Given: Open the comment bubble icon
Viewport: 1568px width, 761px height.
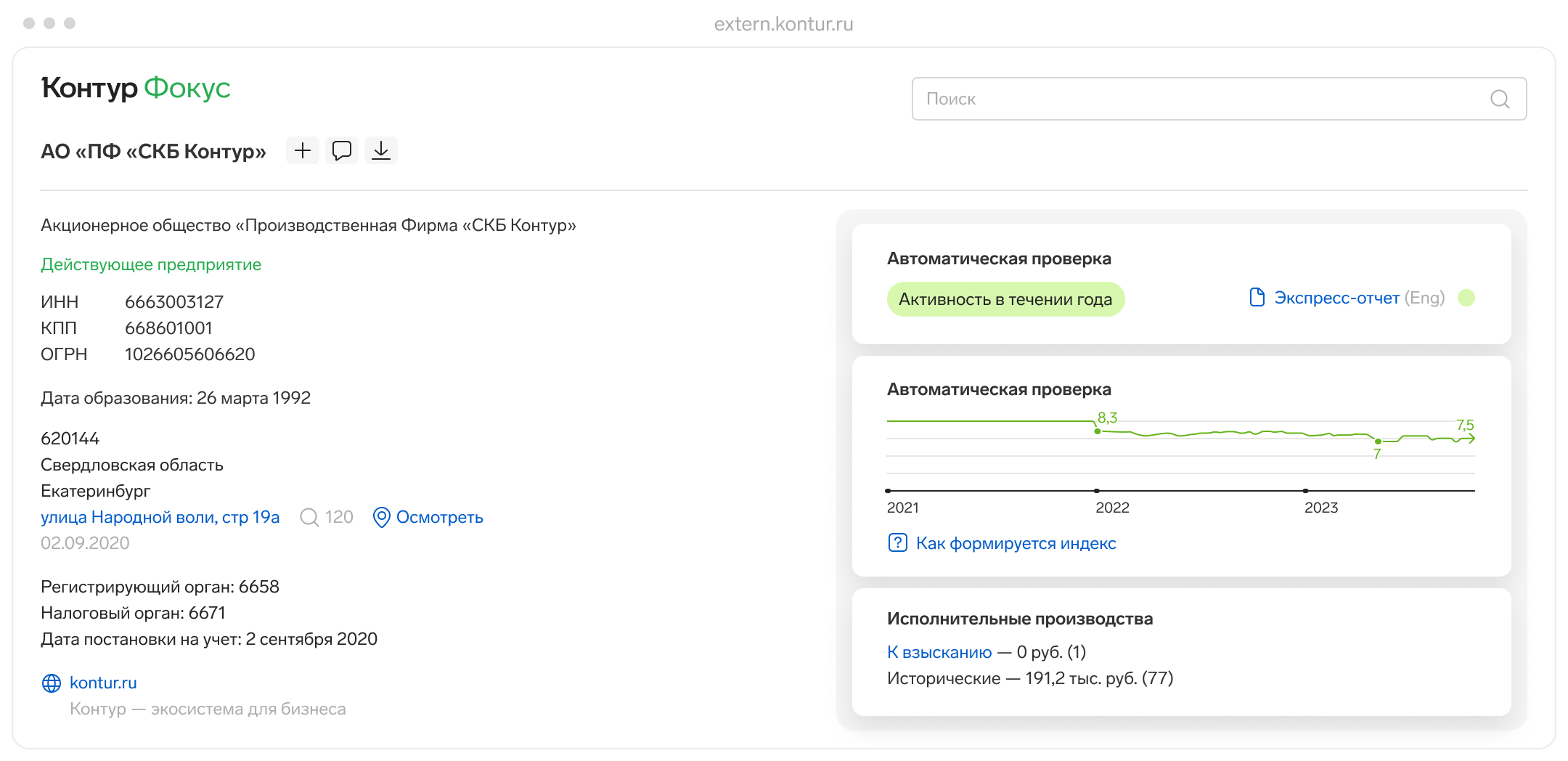Looking at the screenshot, I should click(342, 150).
